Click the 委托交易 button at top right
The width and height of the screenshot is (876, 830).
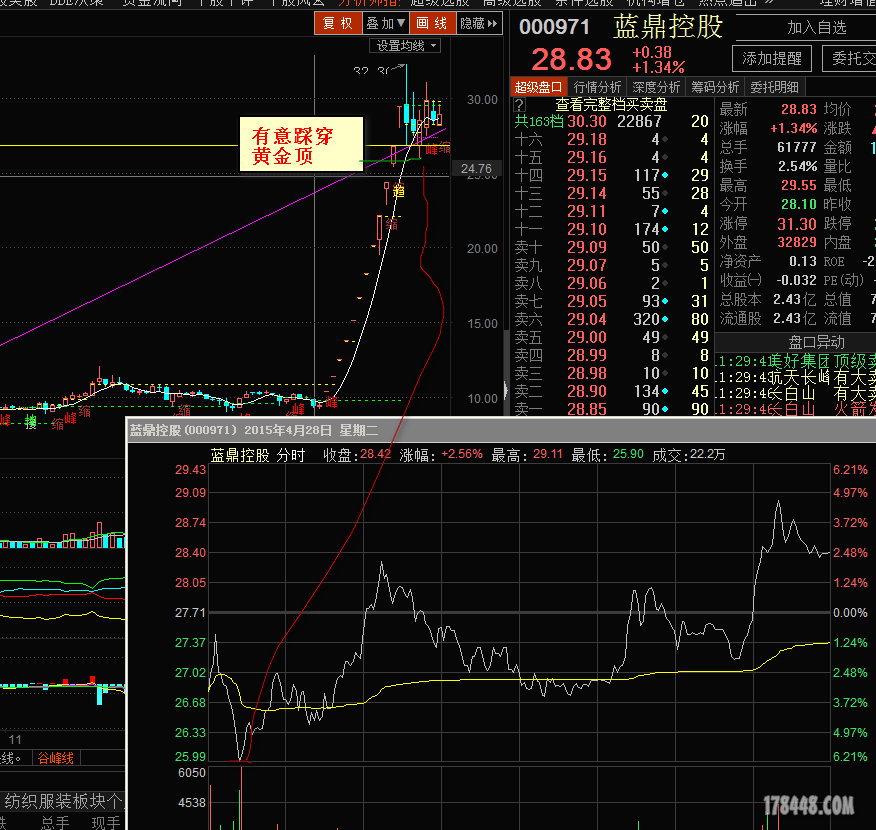point(850,58)
